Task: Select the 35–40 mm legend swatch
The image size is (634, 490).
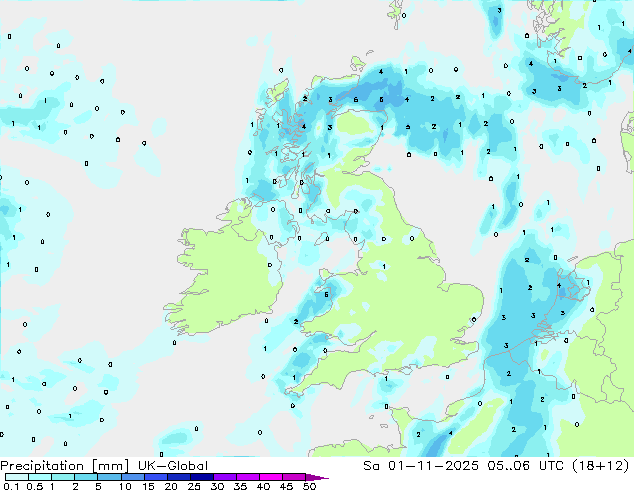Action: (x=248, y=477)
